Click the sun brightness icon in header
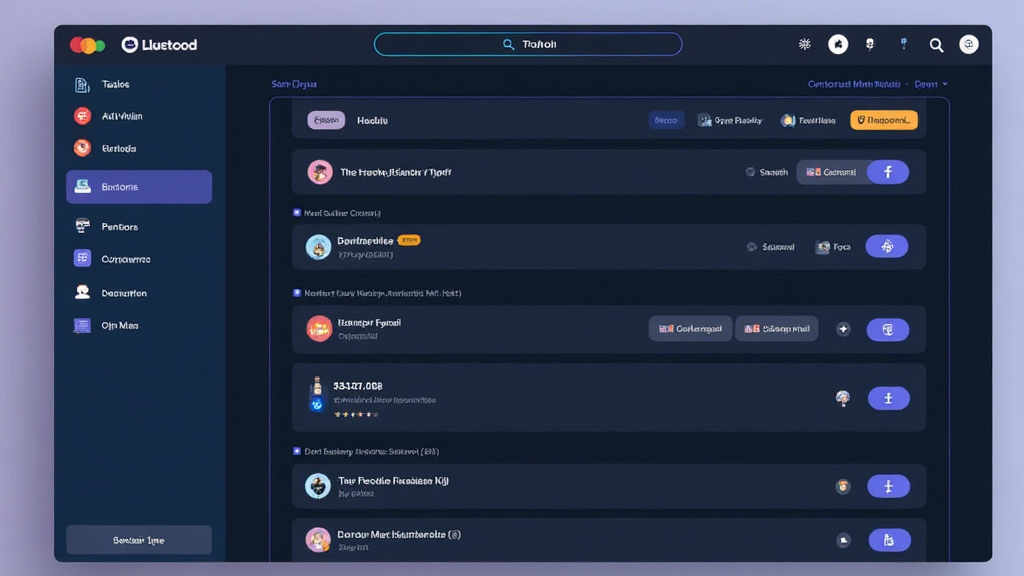 805,45
